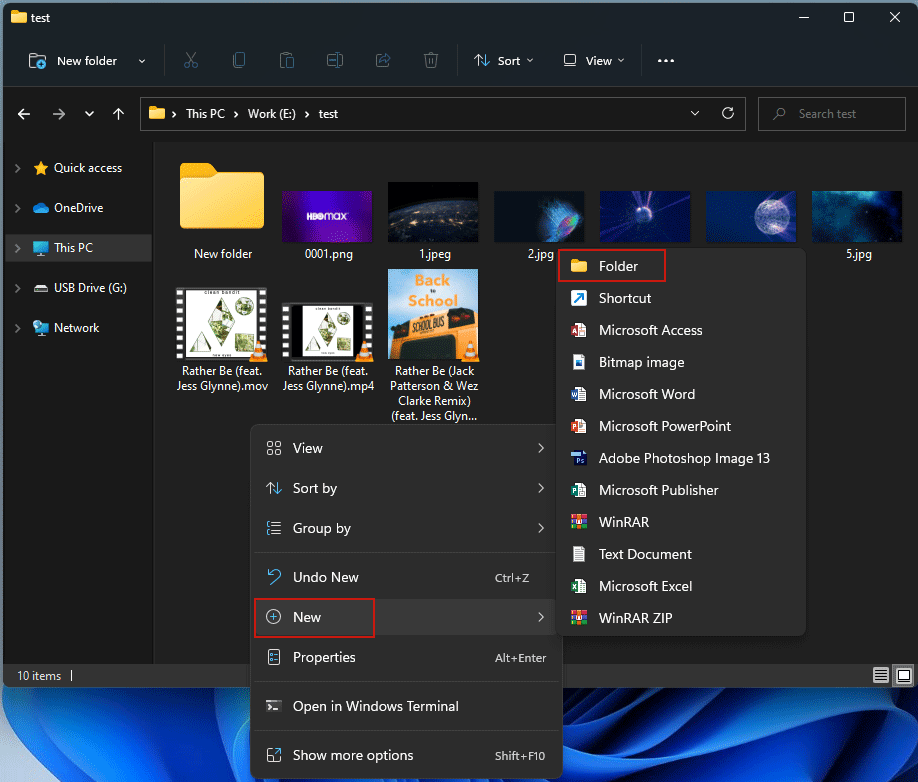The height and width of the screenshot is (782, 918).
Task: Select Rather Be (feat. Jess Glynne).mov
Action: [222, 339]
